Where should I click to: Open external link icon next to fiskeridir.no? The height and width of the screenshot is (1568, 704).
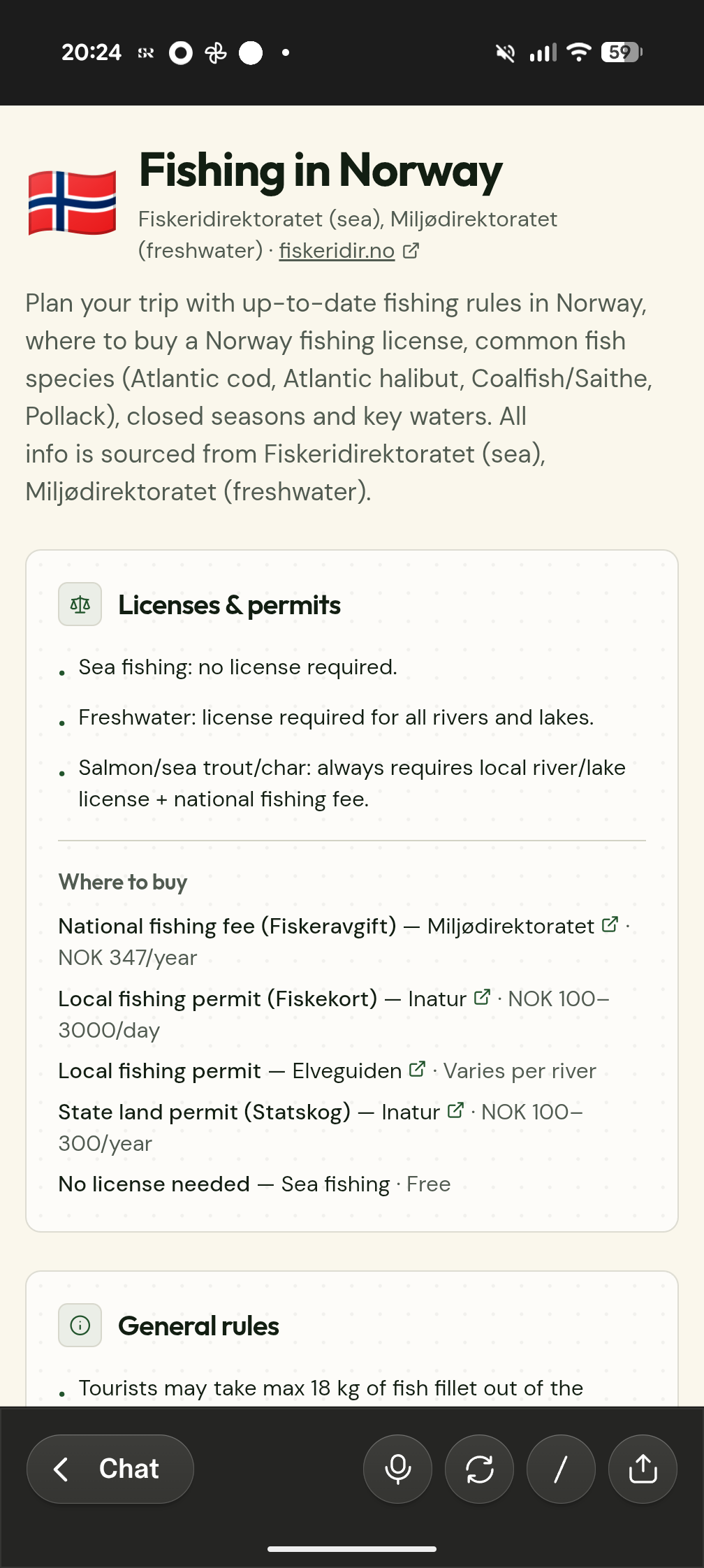tap(412, 249)
